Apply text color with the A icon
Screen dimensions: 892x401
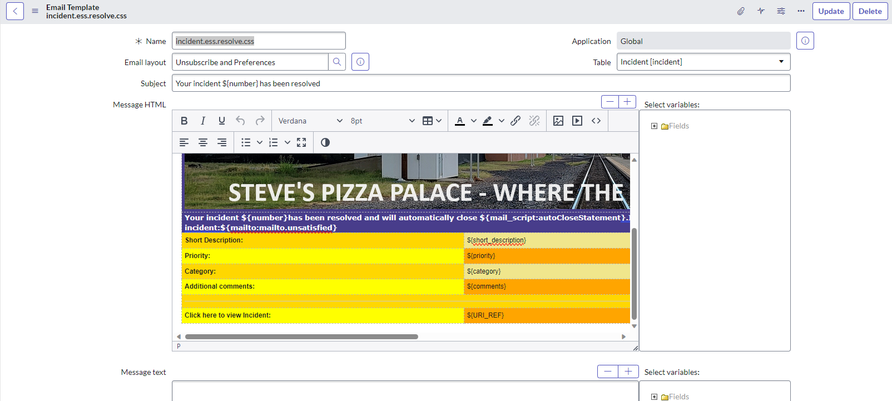(x=460, y=121)
